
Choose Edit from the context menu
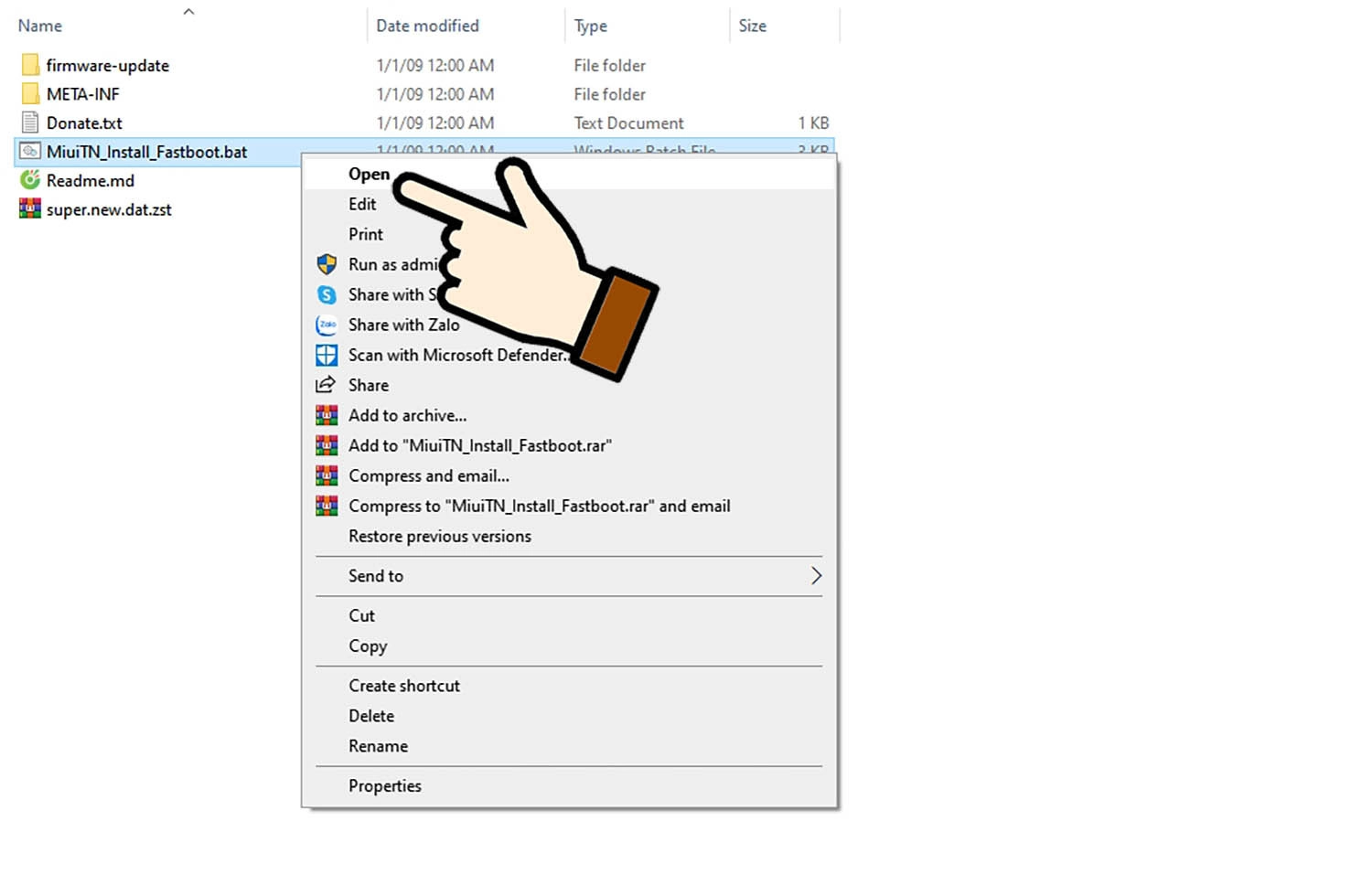click(362, 204)
